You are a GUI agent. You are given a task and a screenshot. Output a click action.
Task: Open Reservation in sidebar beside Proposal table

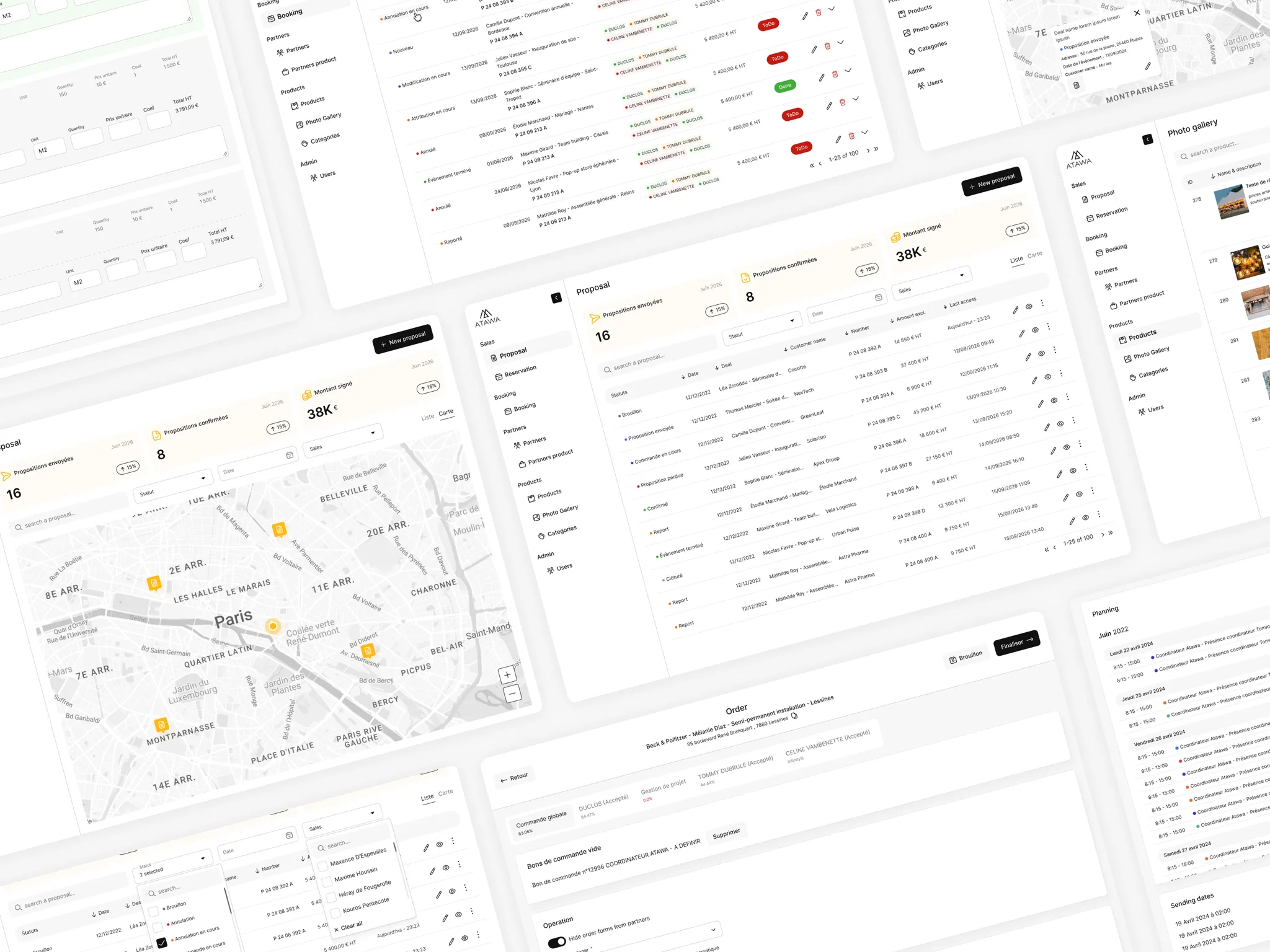point(515,372)
